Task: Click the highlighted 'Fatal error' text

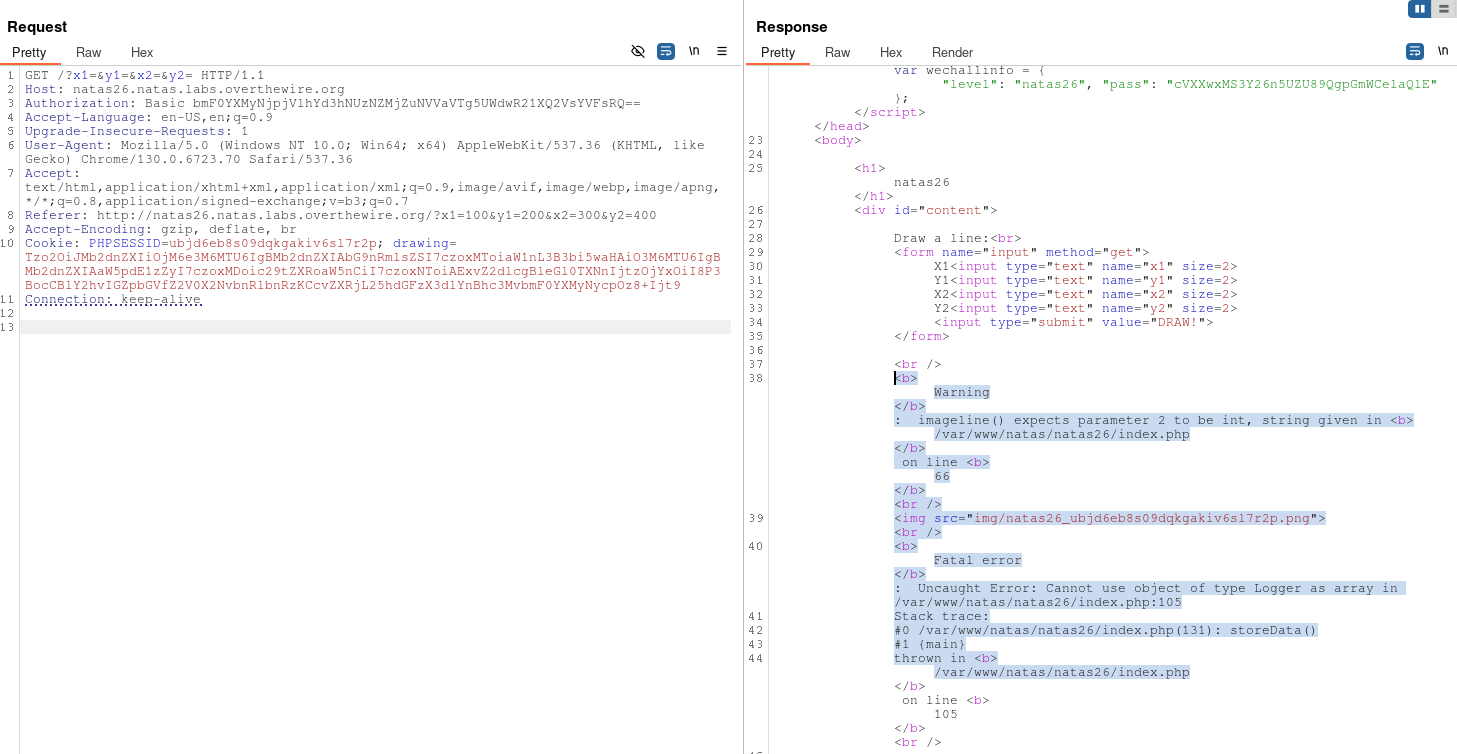Action: coord(978,560)
